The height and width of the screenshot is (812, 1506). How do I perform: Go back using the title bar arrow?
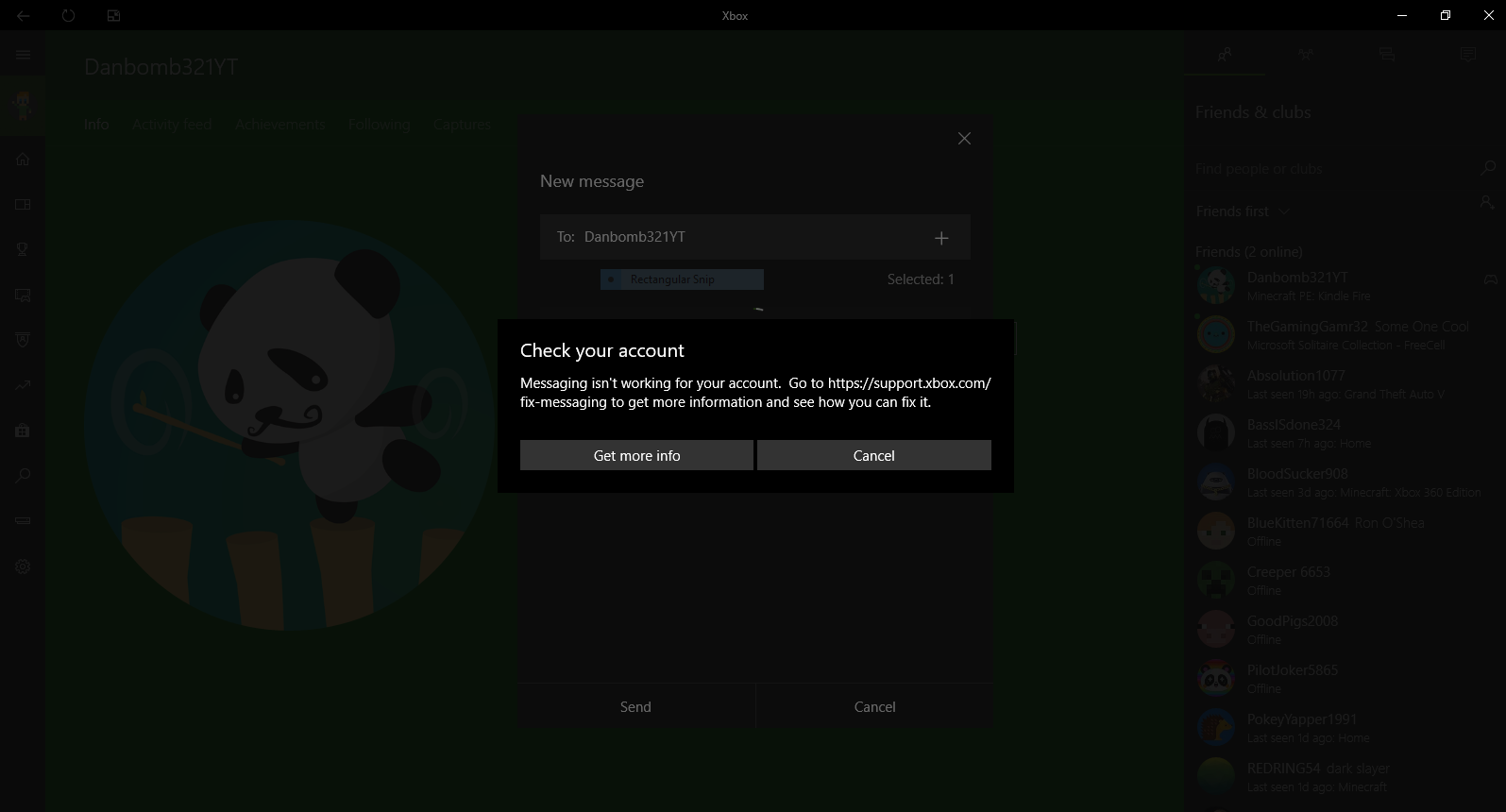point(23,15)
